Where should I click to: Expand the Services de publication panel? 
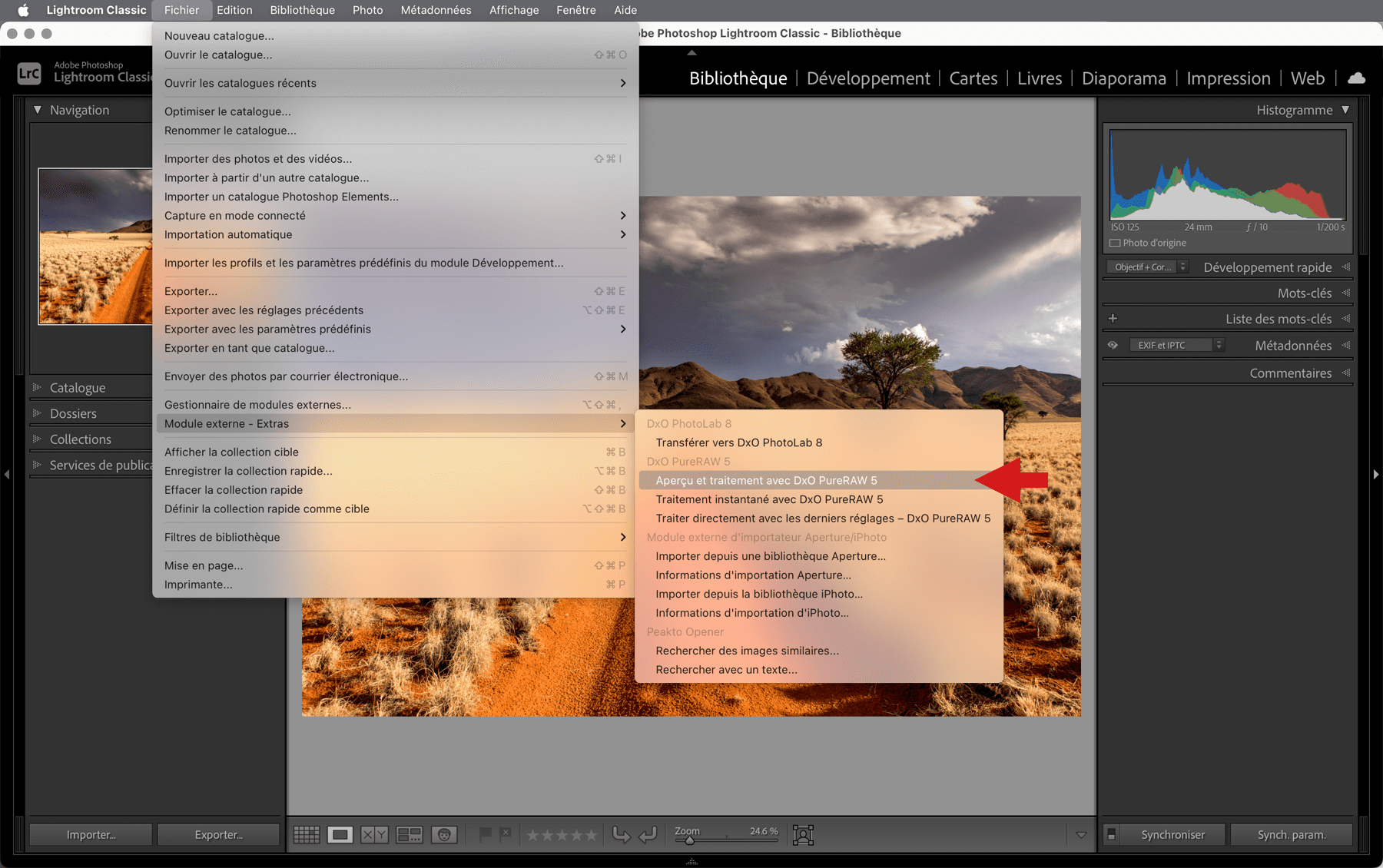click(x=36, y=465)
